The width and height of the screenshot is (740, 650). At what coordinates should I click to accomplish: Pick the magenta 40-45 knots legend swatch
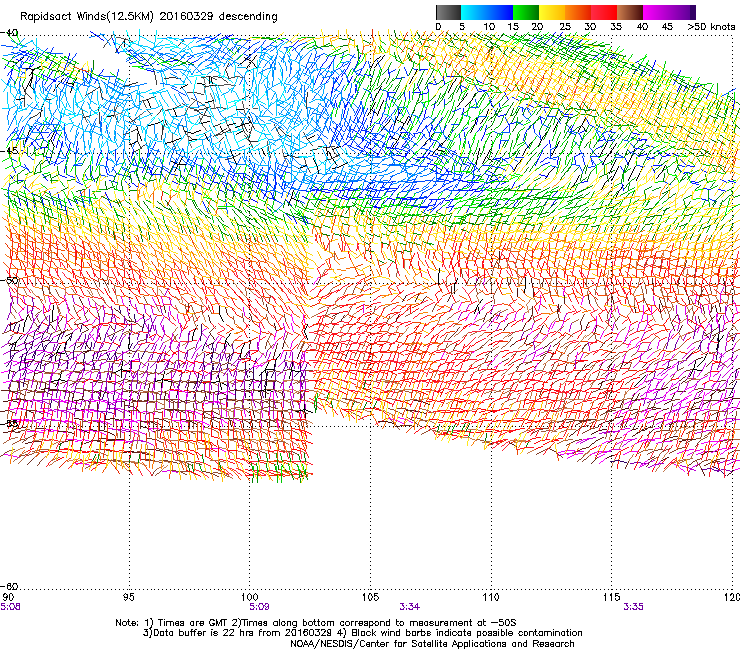656,12
